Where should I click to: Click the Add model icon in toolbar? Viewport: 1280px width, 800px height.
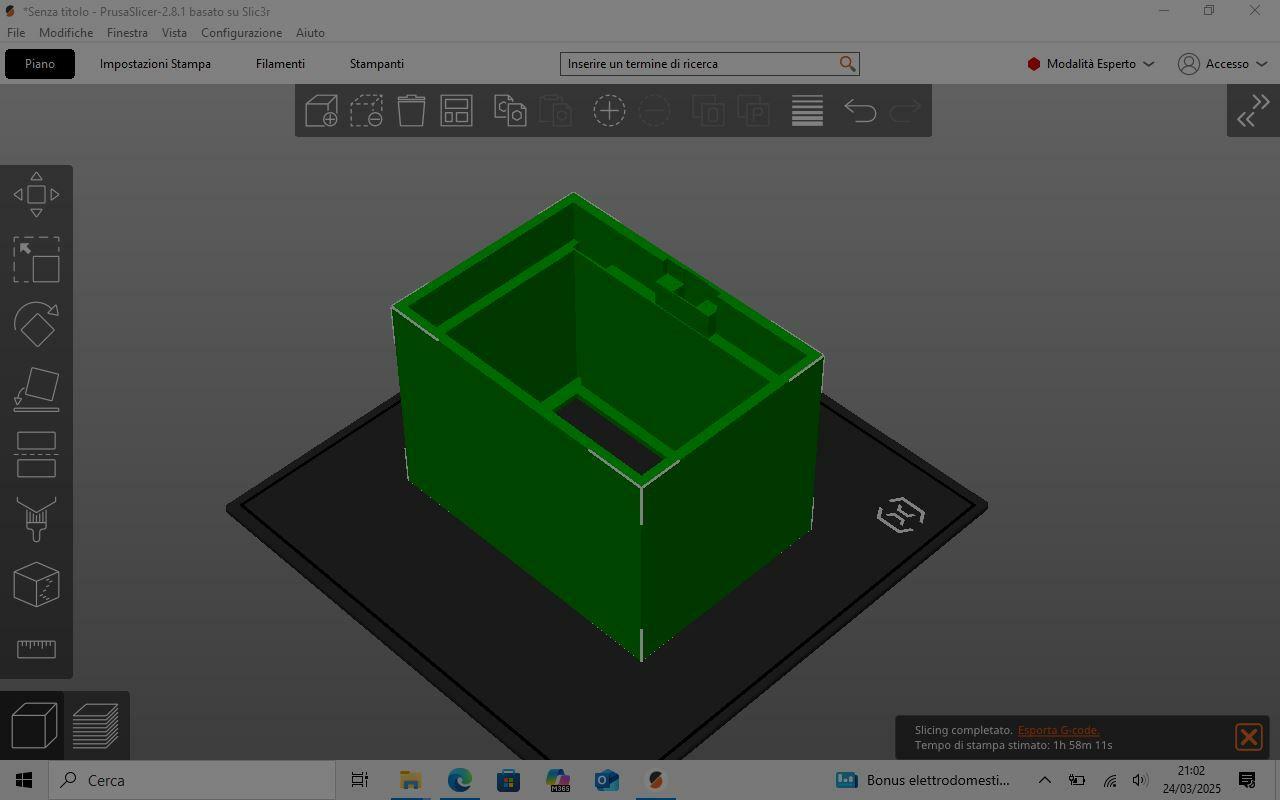coord(321,110)
